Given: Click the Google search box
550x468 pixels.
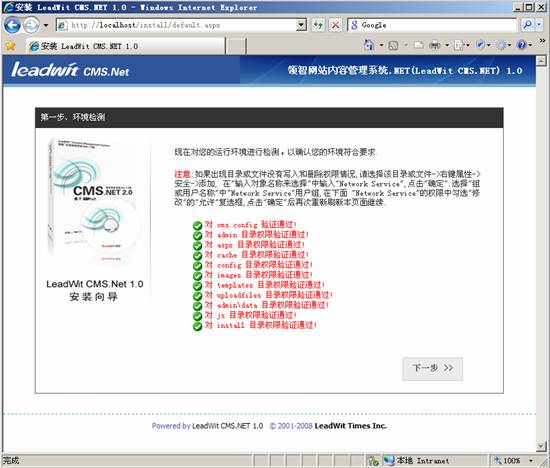Looking at the screenshot, I should (x=432, y=25).
